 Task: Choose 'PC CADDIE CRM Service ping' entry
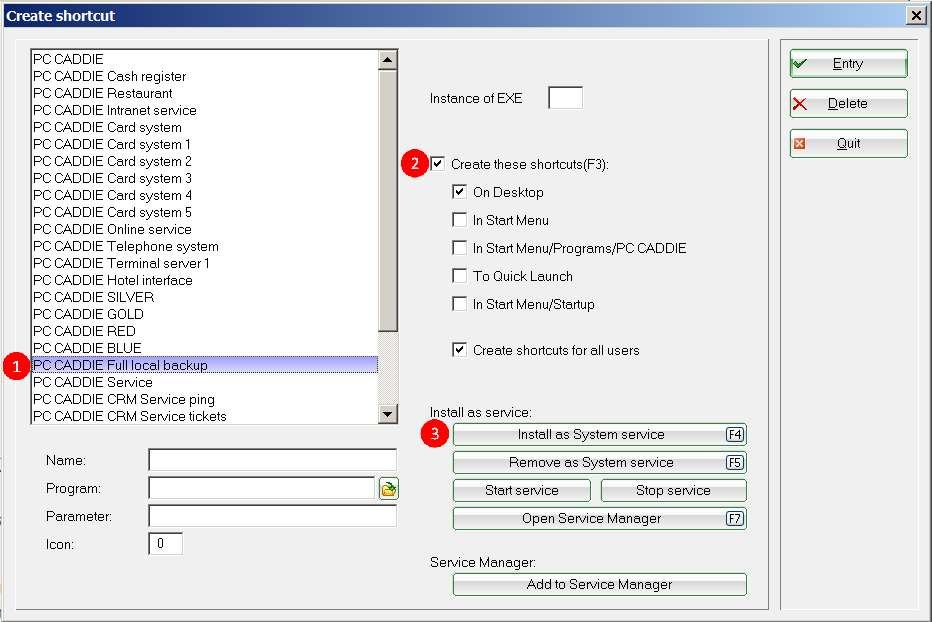[x=124, y=399]
